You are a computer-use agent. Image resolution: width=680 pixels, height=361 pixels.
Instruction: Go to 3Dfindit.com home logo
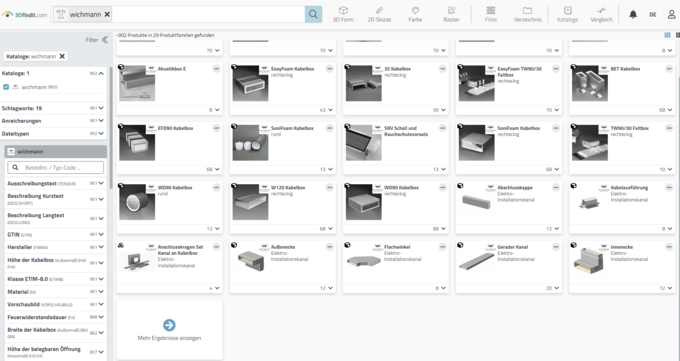click(24, 14)
